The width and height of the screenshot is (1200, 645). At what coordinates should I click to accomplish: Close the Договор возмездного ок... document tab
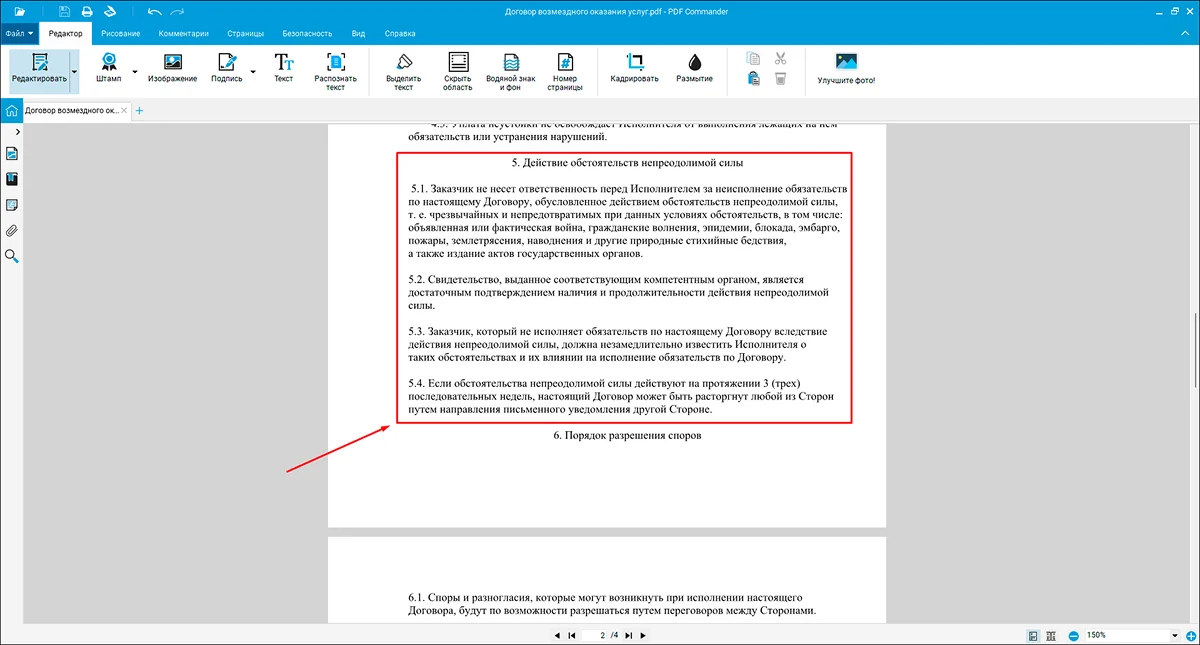click(x=124, y=110)
